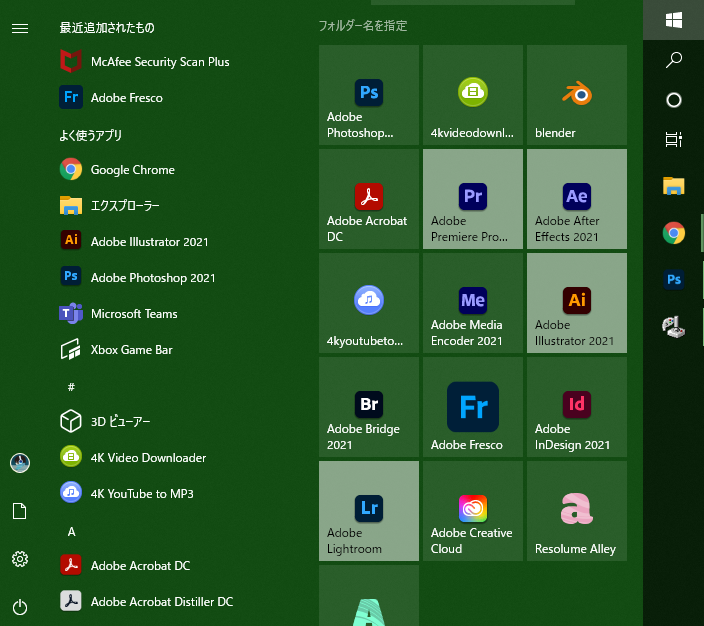This screenshot has height=626, width=704.
Task: Open the blender tile
Action: (577, 95)
